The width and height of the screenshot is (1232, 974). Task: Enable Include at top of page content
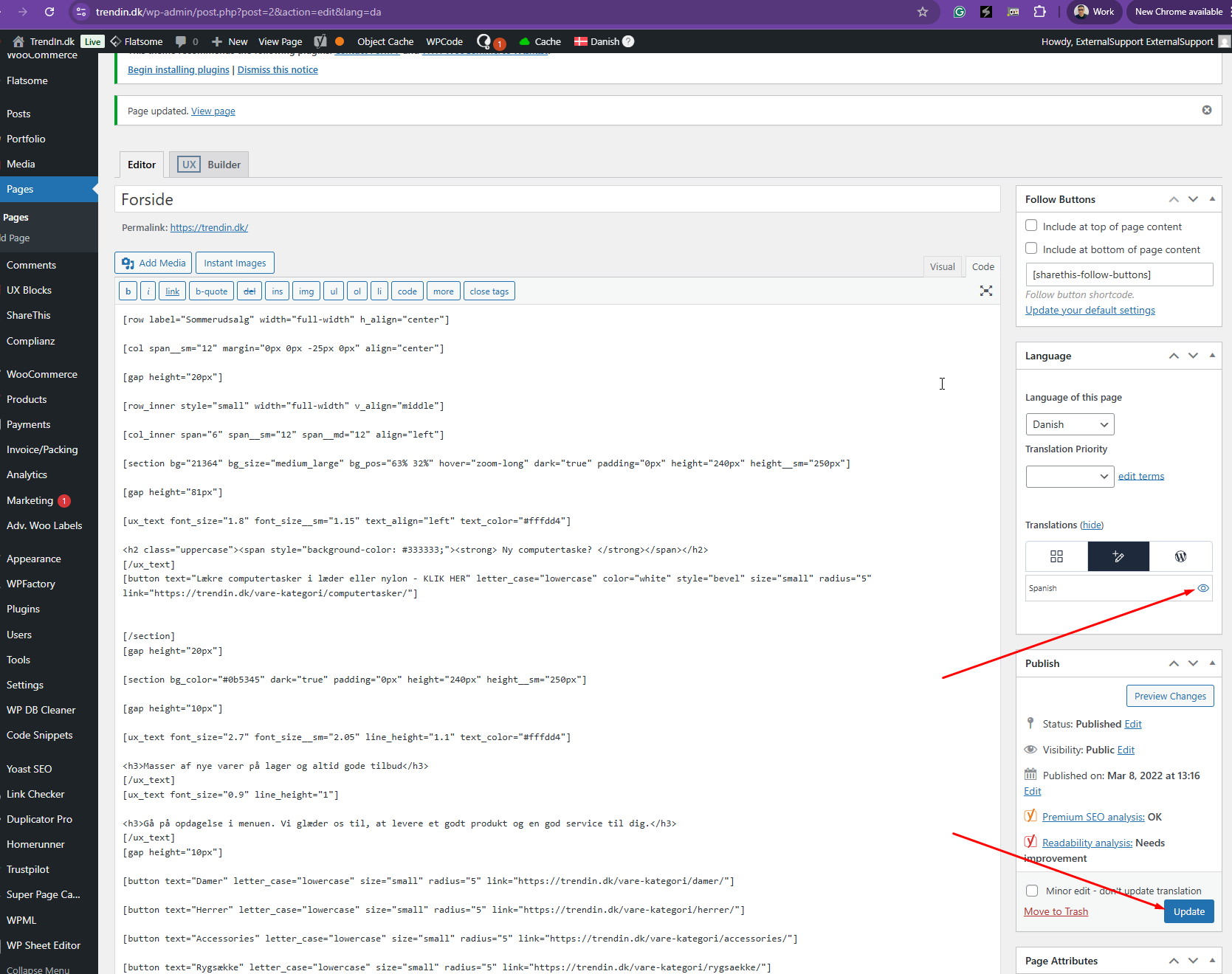(1031, 226)
